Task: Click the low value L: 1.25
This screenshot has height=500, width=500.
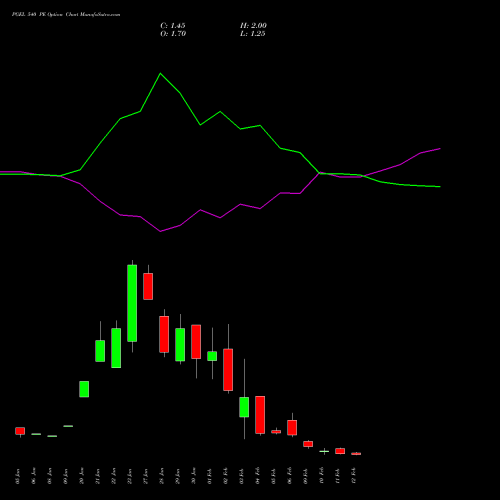Action: click(253, 34)
